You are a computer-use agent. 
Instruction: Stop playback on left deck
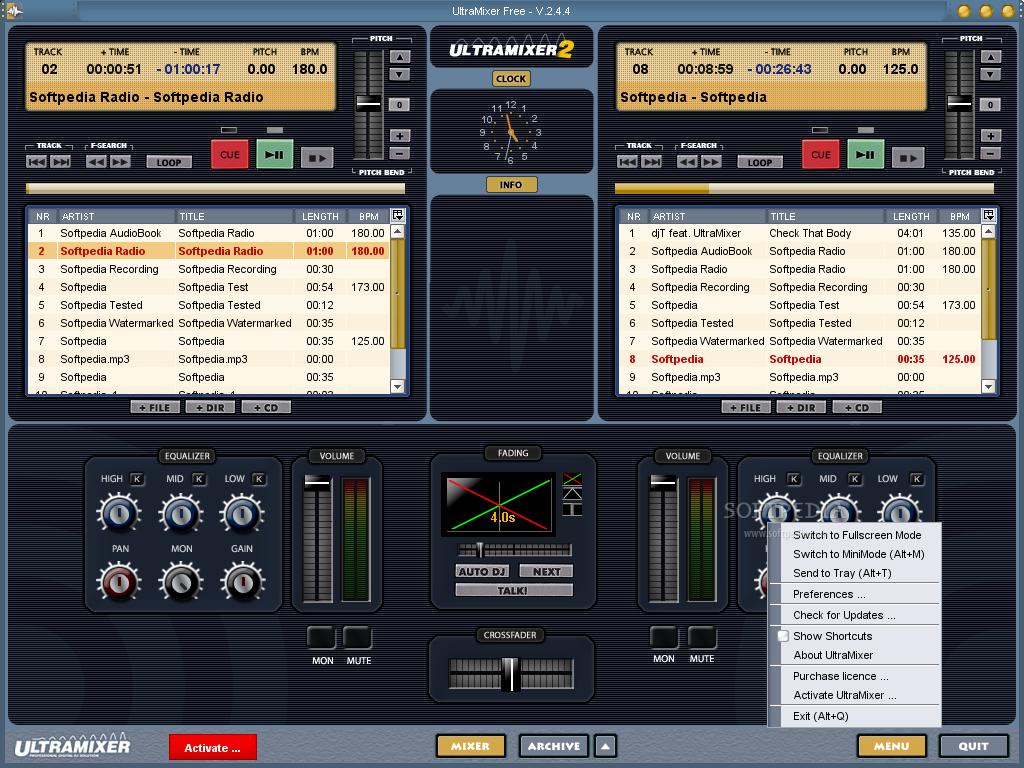[x=317, y=157]
